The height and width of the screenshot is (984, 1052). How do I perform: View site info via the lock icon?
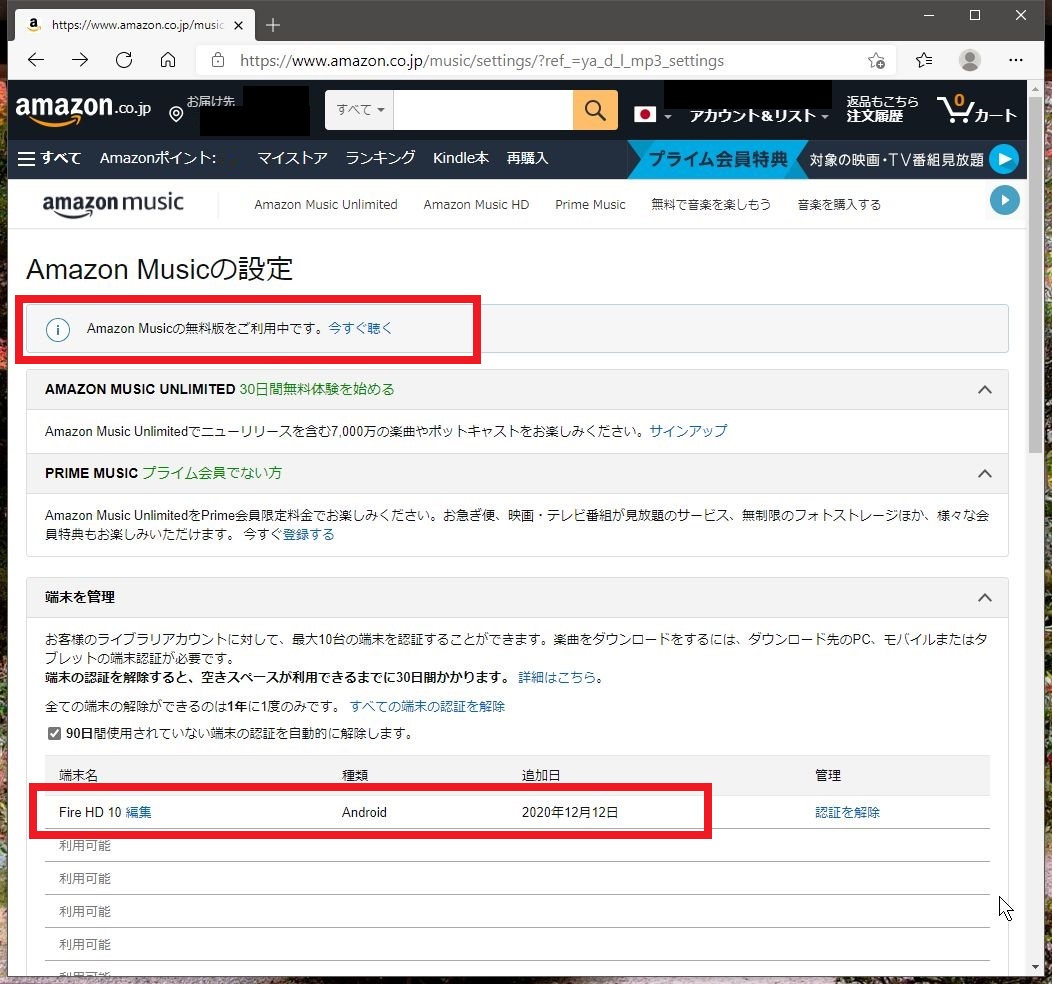coord(217,60)
